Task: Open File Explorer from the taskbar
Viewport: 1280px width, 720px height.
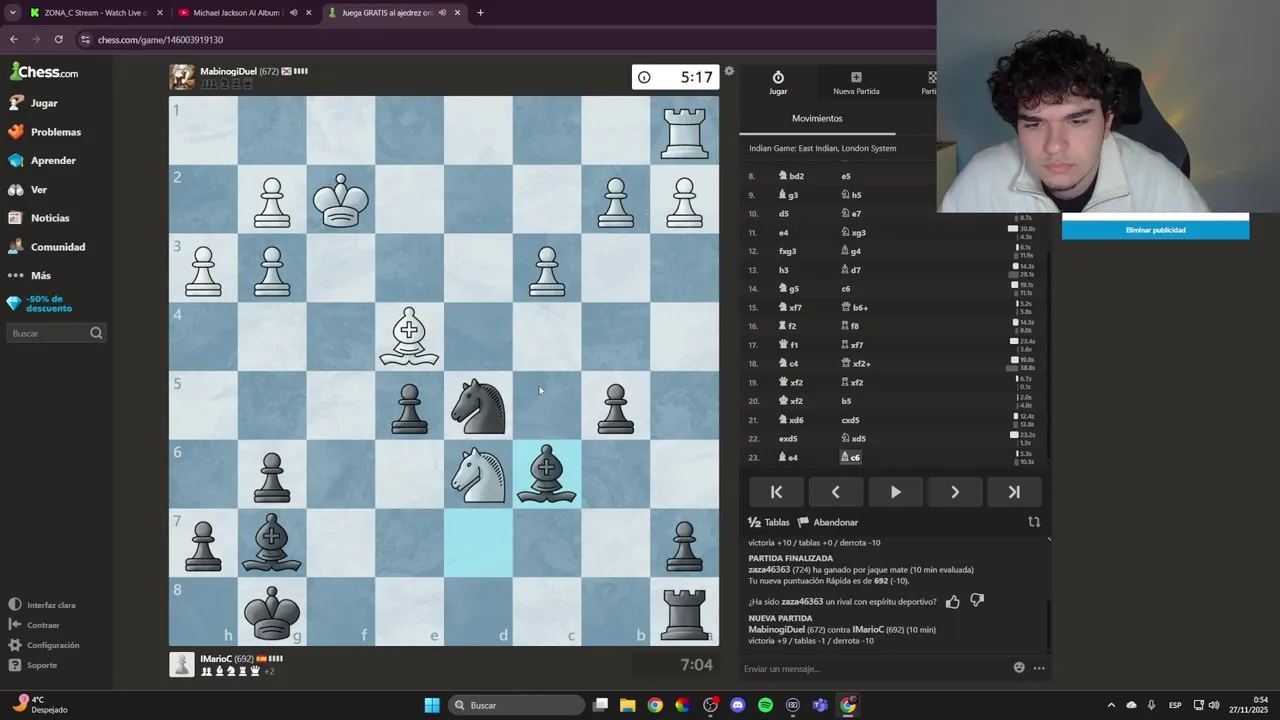Action: pos(627,705)
